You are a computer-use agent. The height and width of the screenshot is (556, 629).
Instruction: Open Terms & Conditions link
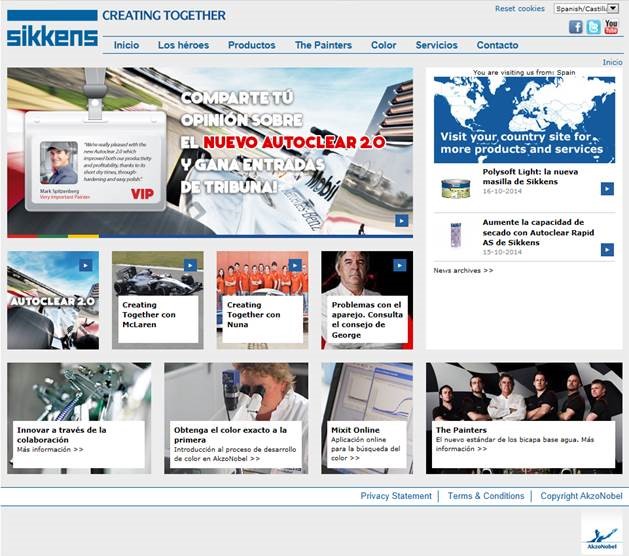pos(486,496)
